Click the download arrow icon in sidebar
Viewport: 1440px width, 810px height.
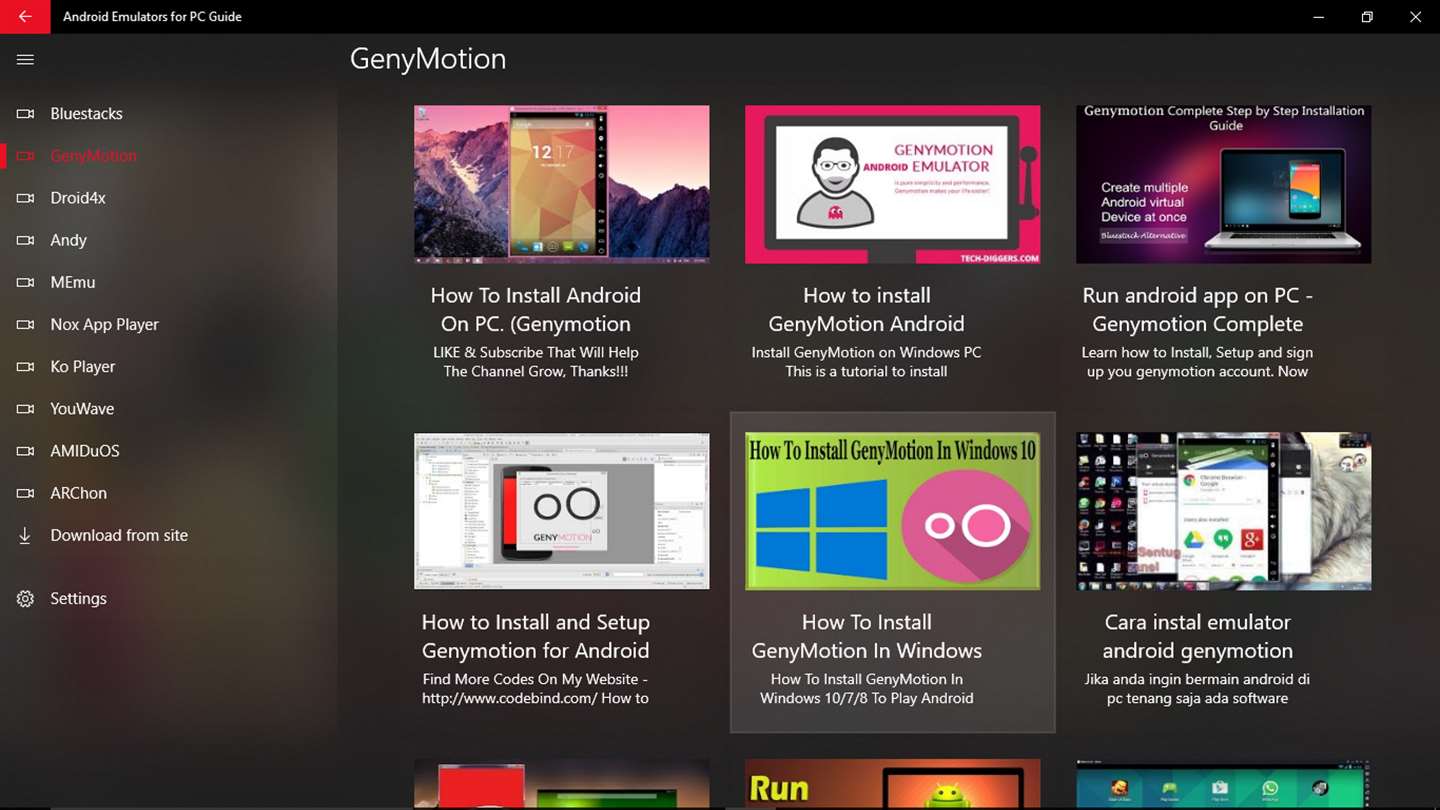point(25,535)
